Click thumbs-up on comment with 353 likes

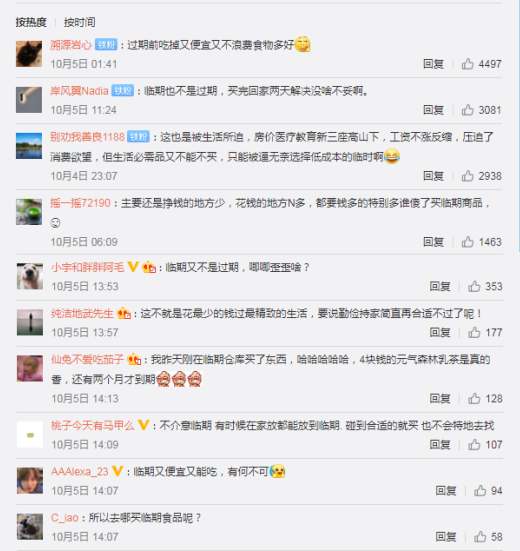474,286
